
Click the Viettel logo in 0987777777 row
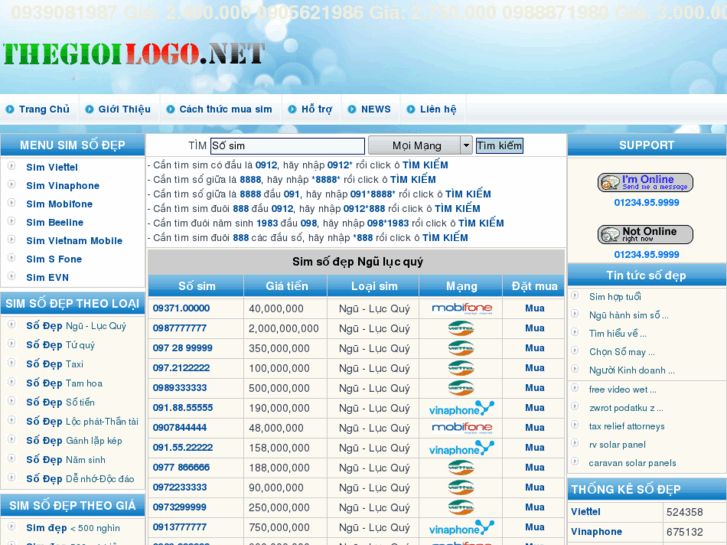461,328
